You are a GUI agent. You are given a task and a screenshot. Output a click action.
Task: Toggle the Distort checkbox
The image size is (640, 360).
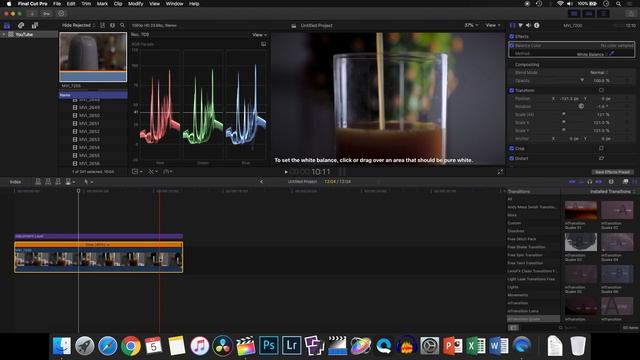click(511, 158)
